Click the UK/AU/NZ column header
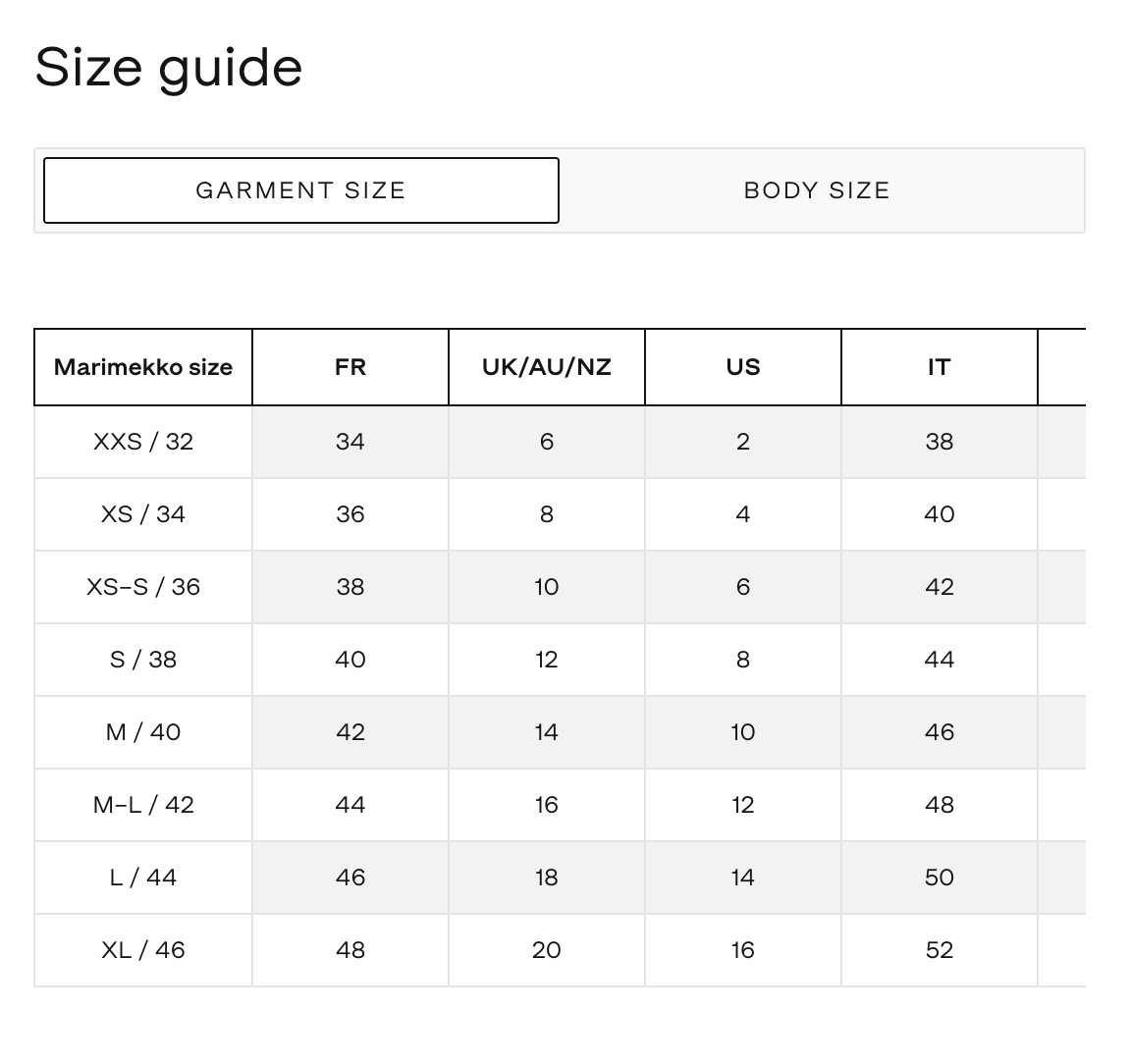 pyautogui.click(x=547, y=367)
